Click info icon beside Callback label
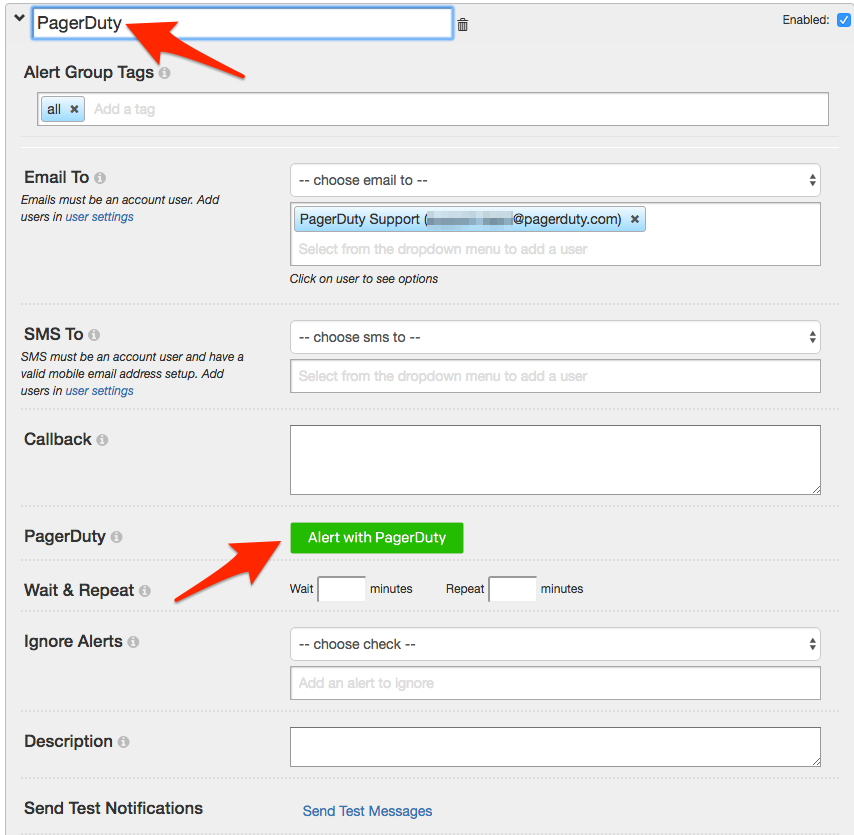 pyautogui.click(x=102, y=440)
